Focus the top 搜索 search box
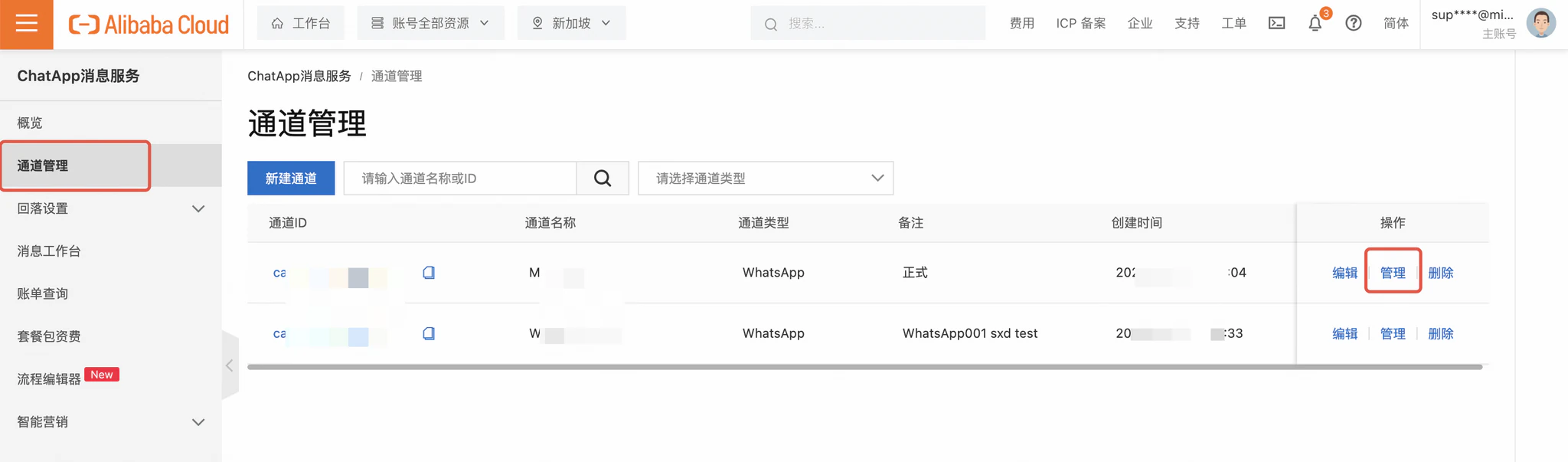The image size is (1568, 462). (x=867, y=24)
